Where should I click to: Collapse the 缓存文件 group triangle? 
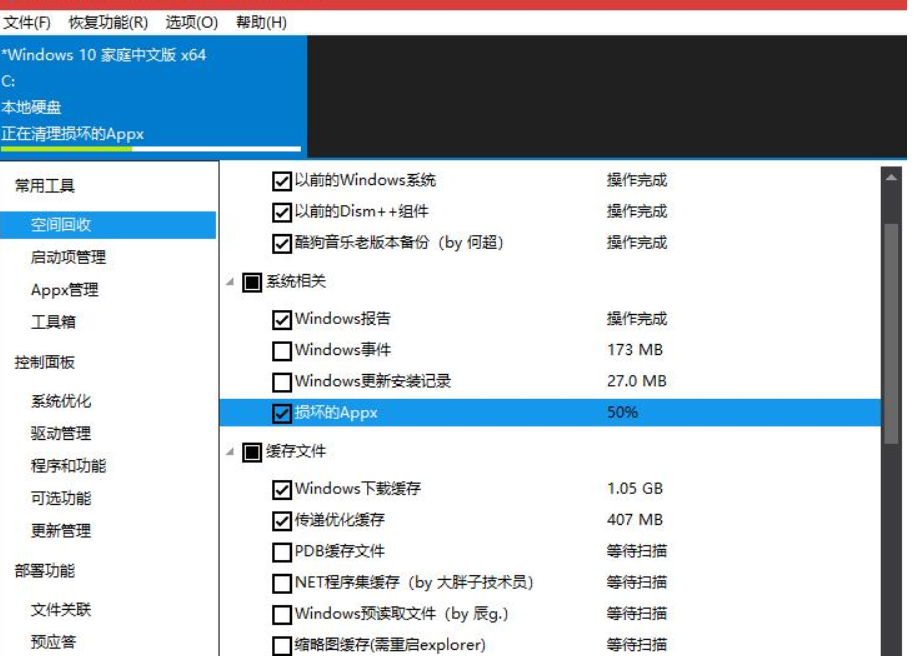[230, 452]
